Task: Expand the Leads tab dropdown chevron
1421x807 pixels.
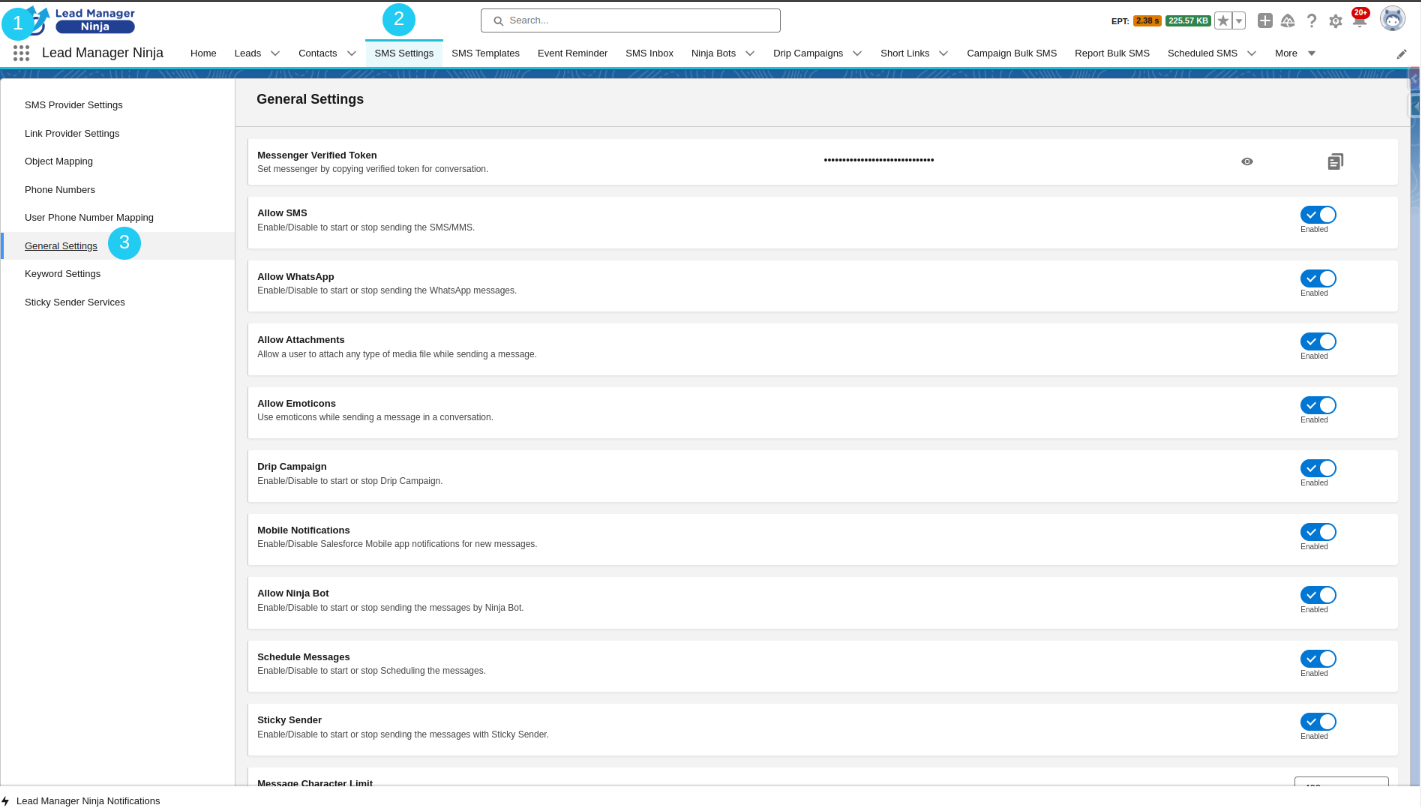Action: tap(275, 54)
